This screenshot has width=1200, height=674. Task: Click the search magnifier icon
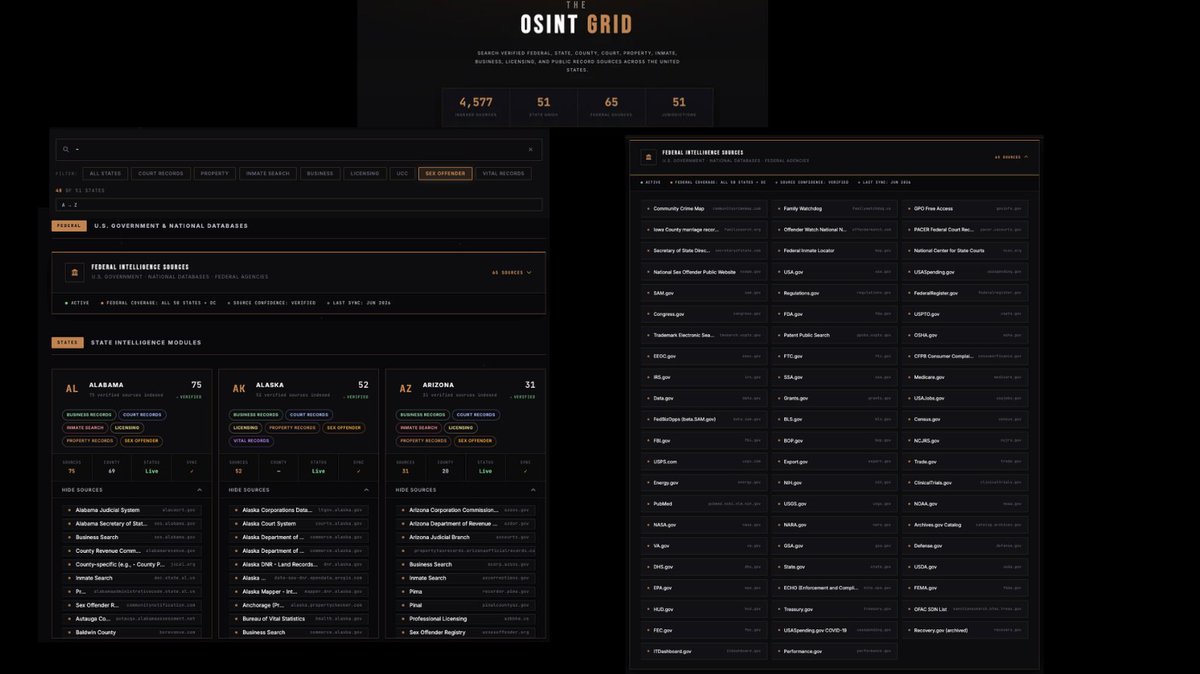coord(64,150)
